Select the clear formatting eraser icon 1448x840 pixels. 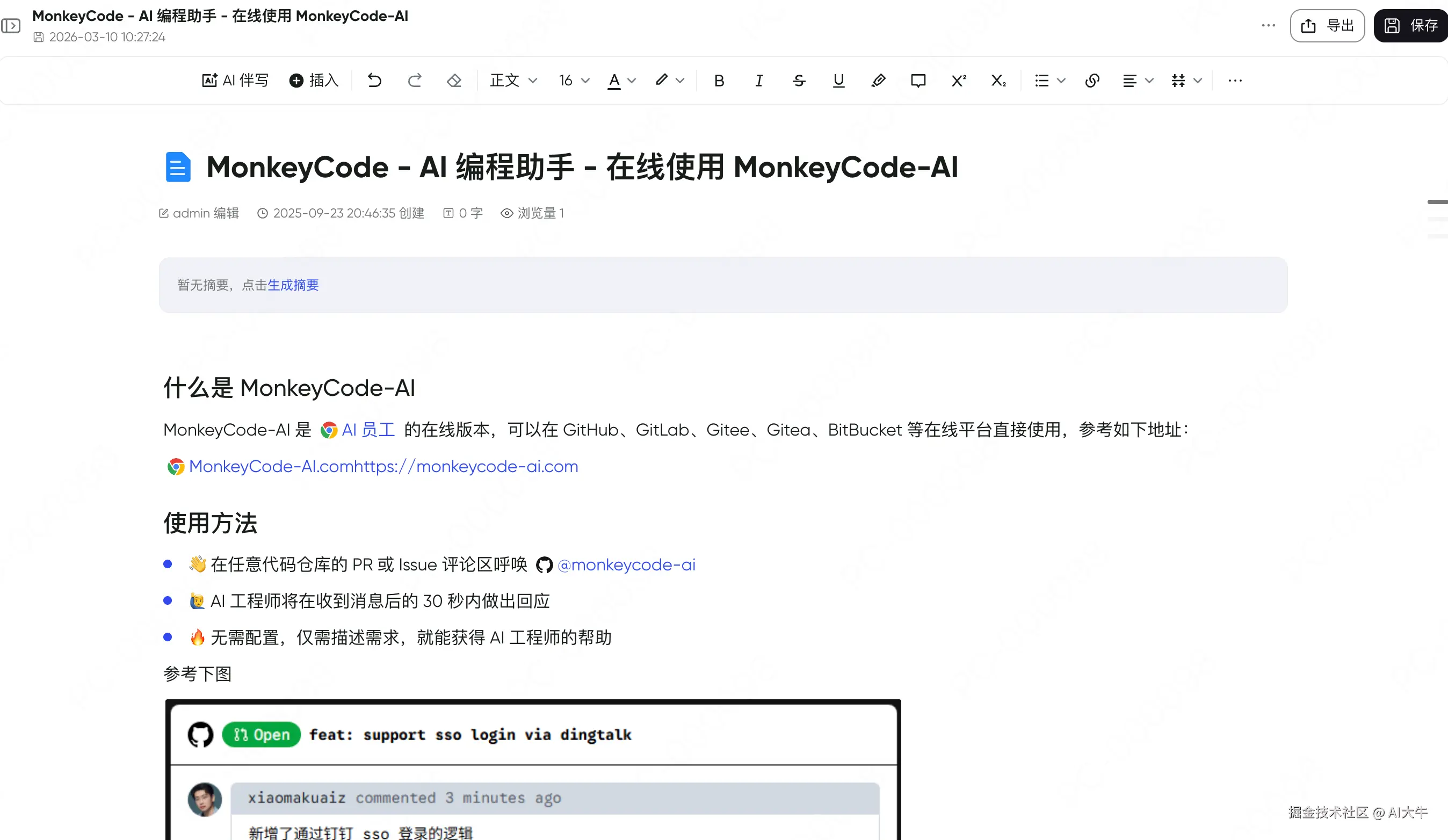click(454, 81)
